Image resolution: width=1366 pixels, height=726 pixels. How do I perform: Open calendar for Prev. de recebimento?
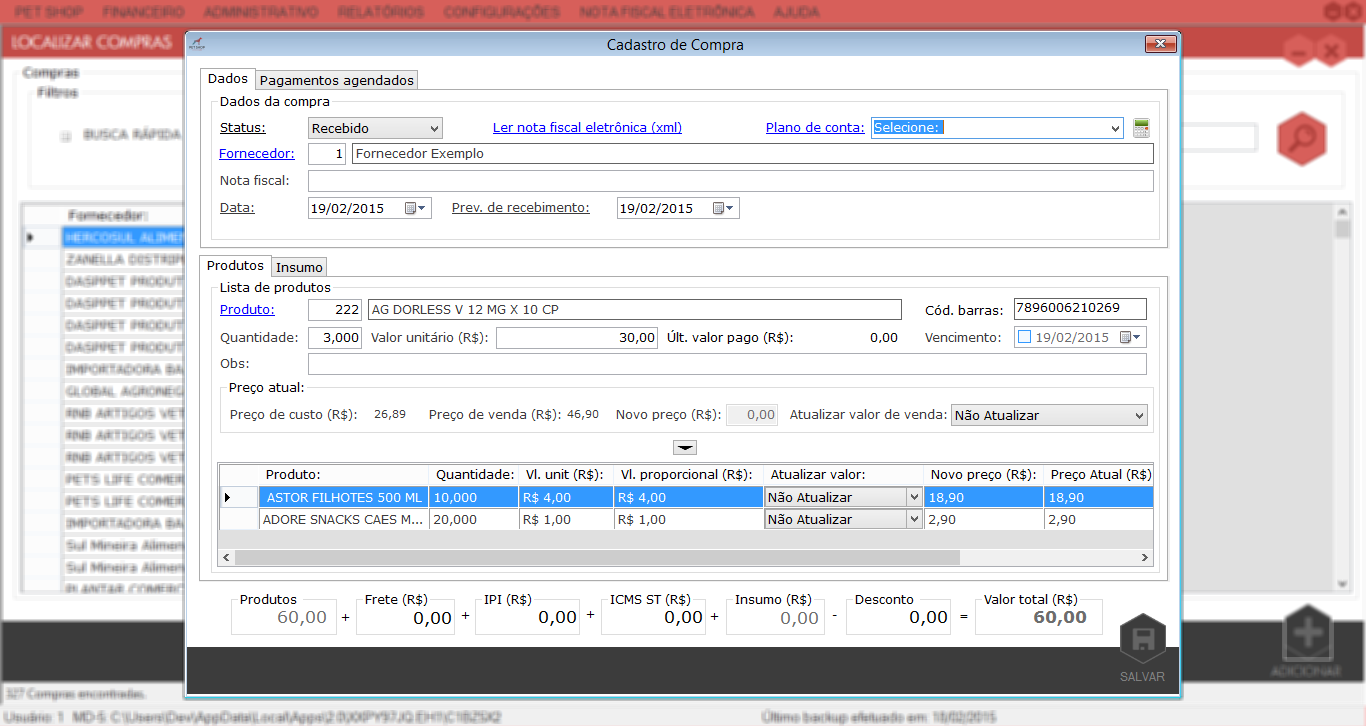[724, 209]
